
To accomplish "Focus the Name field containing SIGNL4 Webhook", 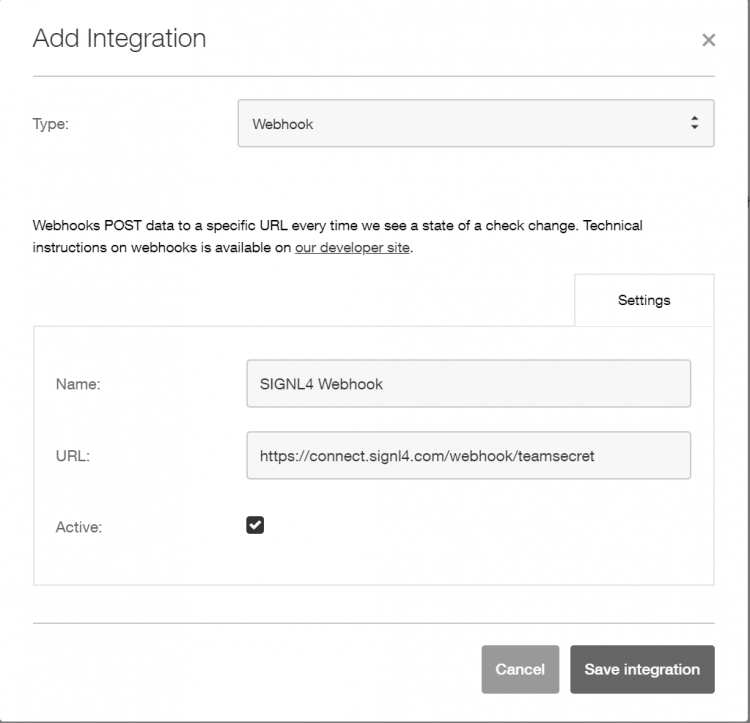I will coord(468,383).
